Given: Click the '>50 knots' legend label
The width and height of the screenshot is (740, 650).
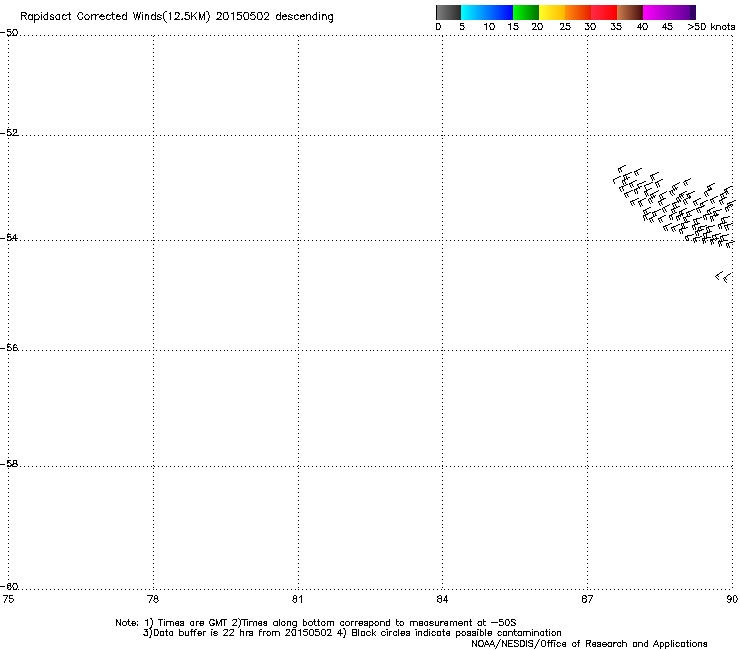Looking at the screenshot, I should (x=711, y=27).
